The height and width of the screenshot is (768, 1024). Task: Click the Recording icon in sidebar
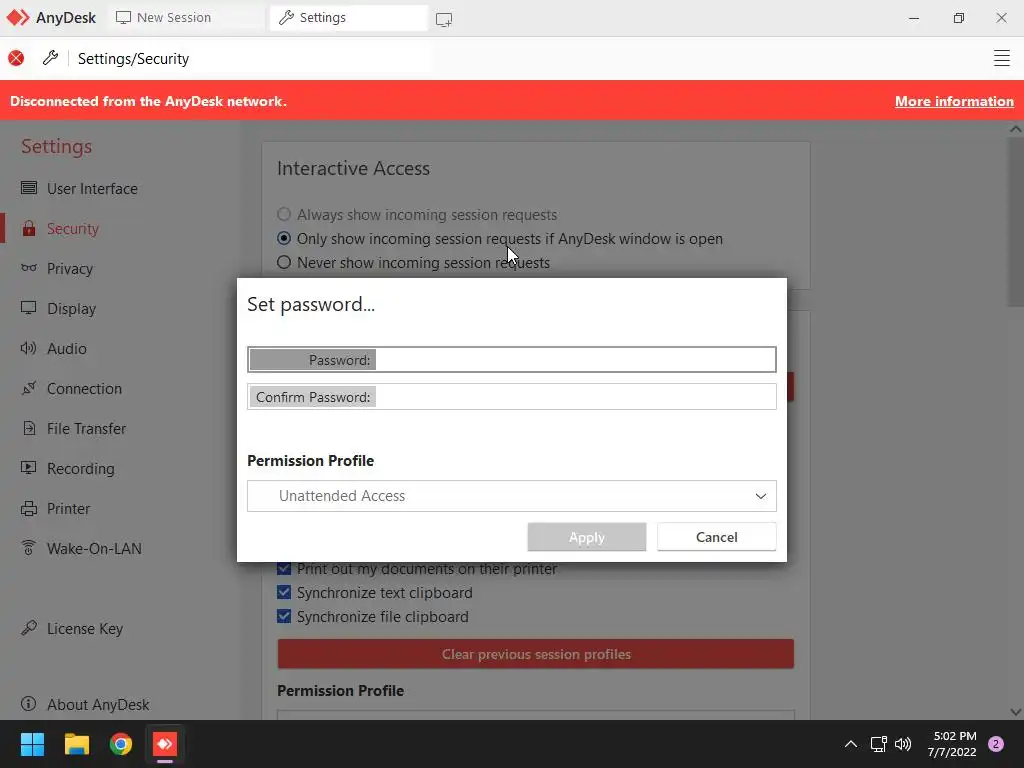[x=29, y=468]
